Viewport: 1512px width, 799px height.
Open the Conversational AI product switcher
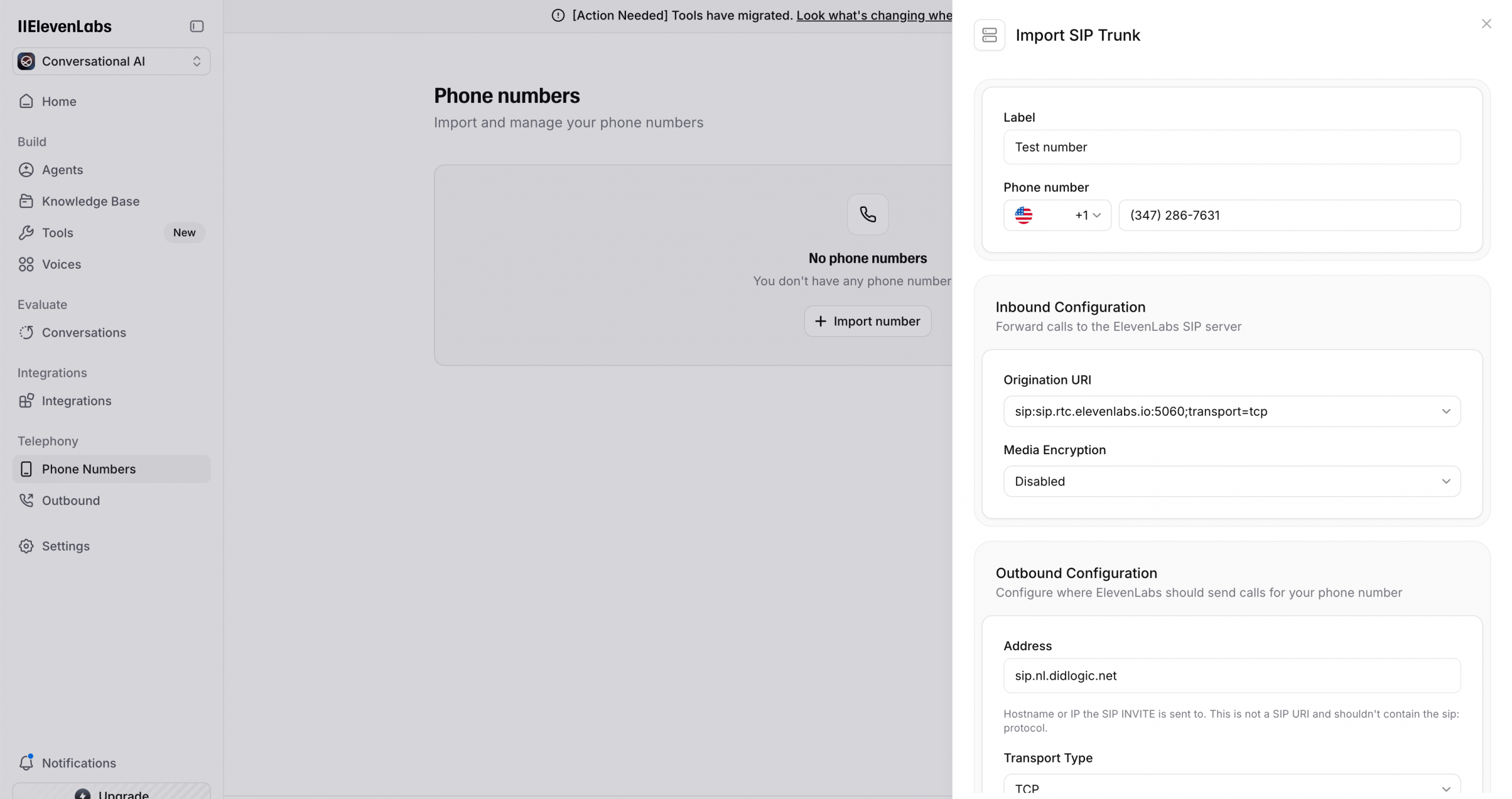111,61
